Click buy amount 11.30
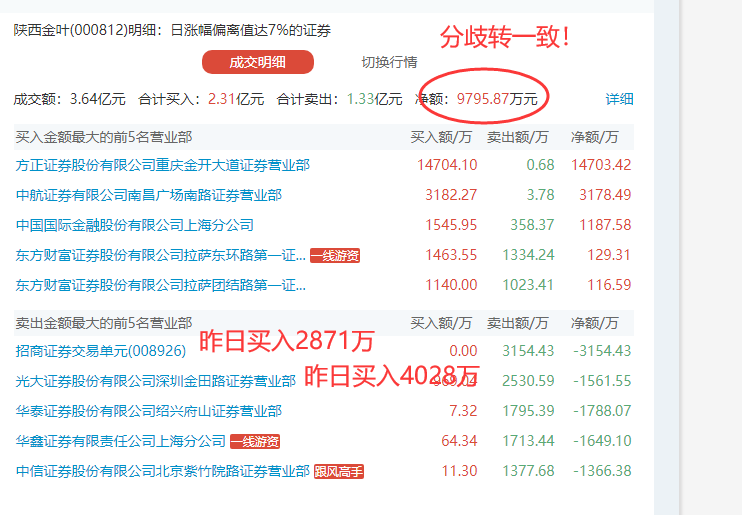Image resolution: width=742 pixels, height=515 pixels. pyautogui.click(x=459, y=471)
